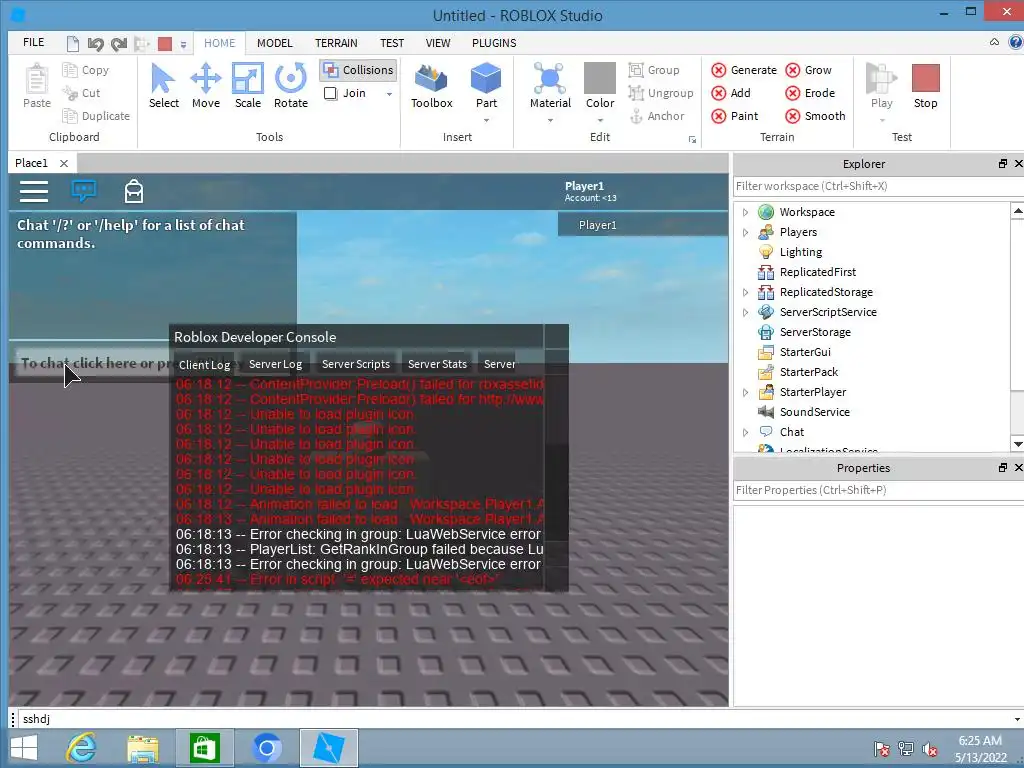Expand the Workspace tree node
1024x768 pixels.
(745, 212)
